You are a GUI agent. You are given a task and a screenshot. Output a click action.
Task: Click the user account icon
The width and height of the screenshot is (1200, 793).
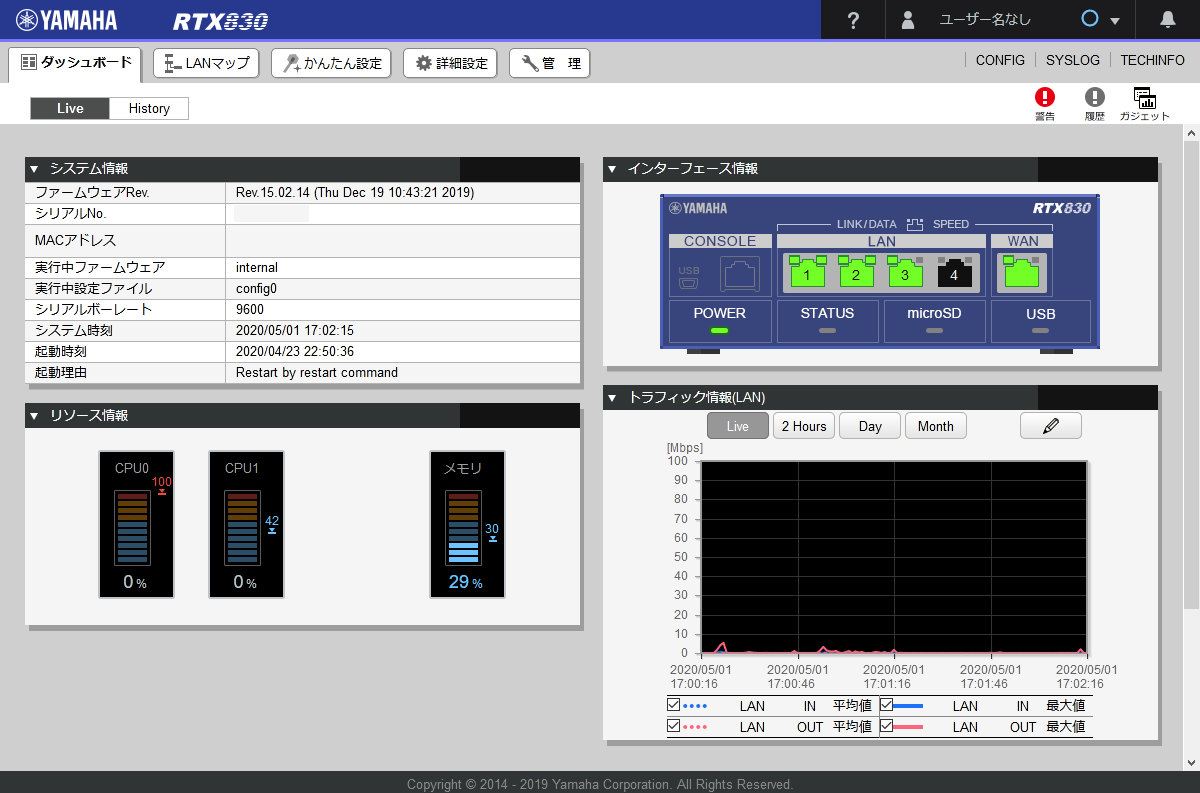pos(907,19)
